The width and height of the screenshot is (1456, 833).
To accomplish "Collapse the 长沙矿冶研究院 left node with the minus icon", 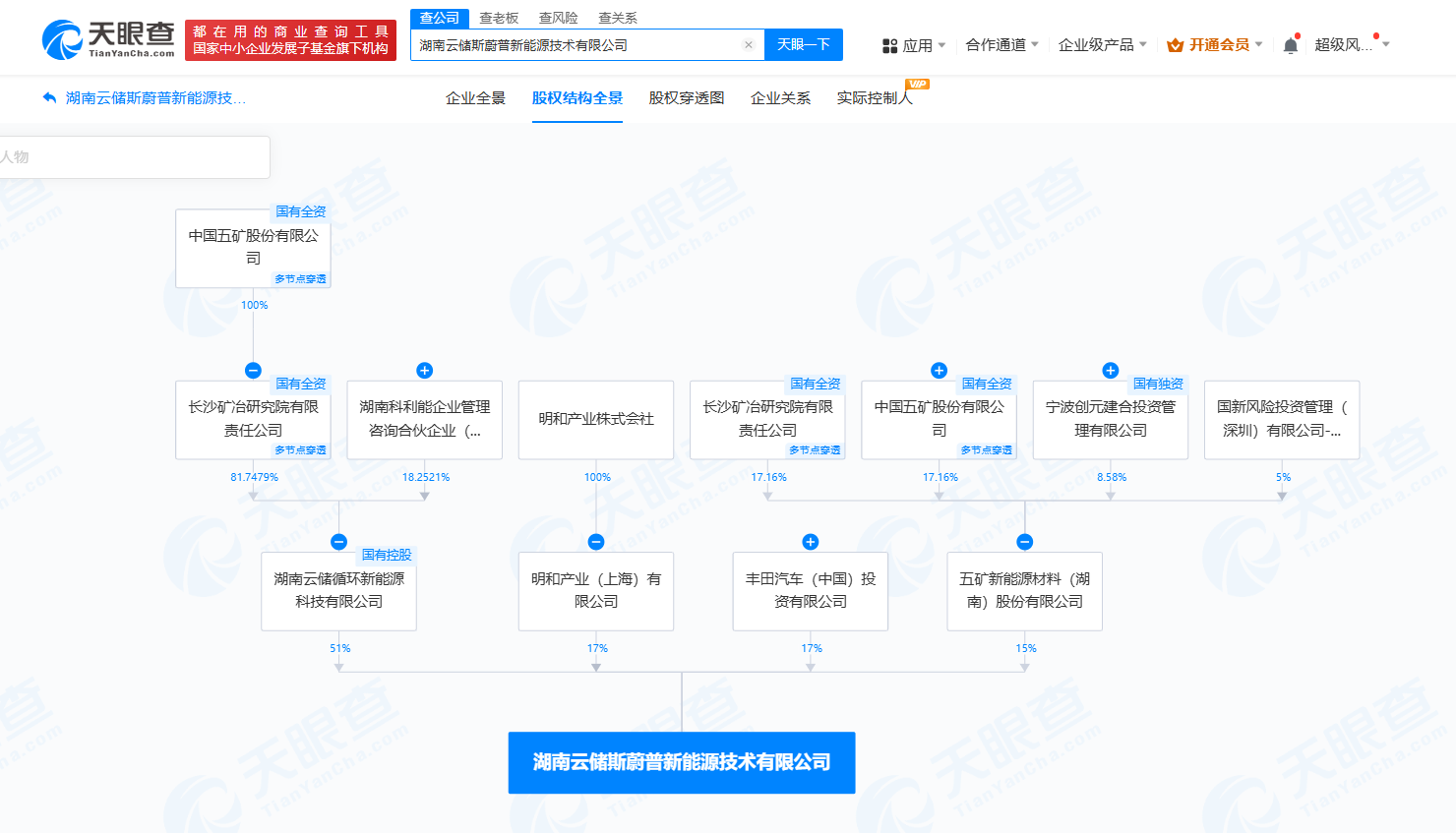I will pyautogui.click(x=253, y=371).
